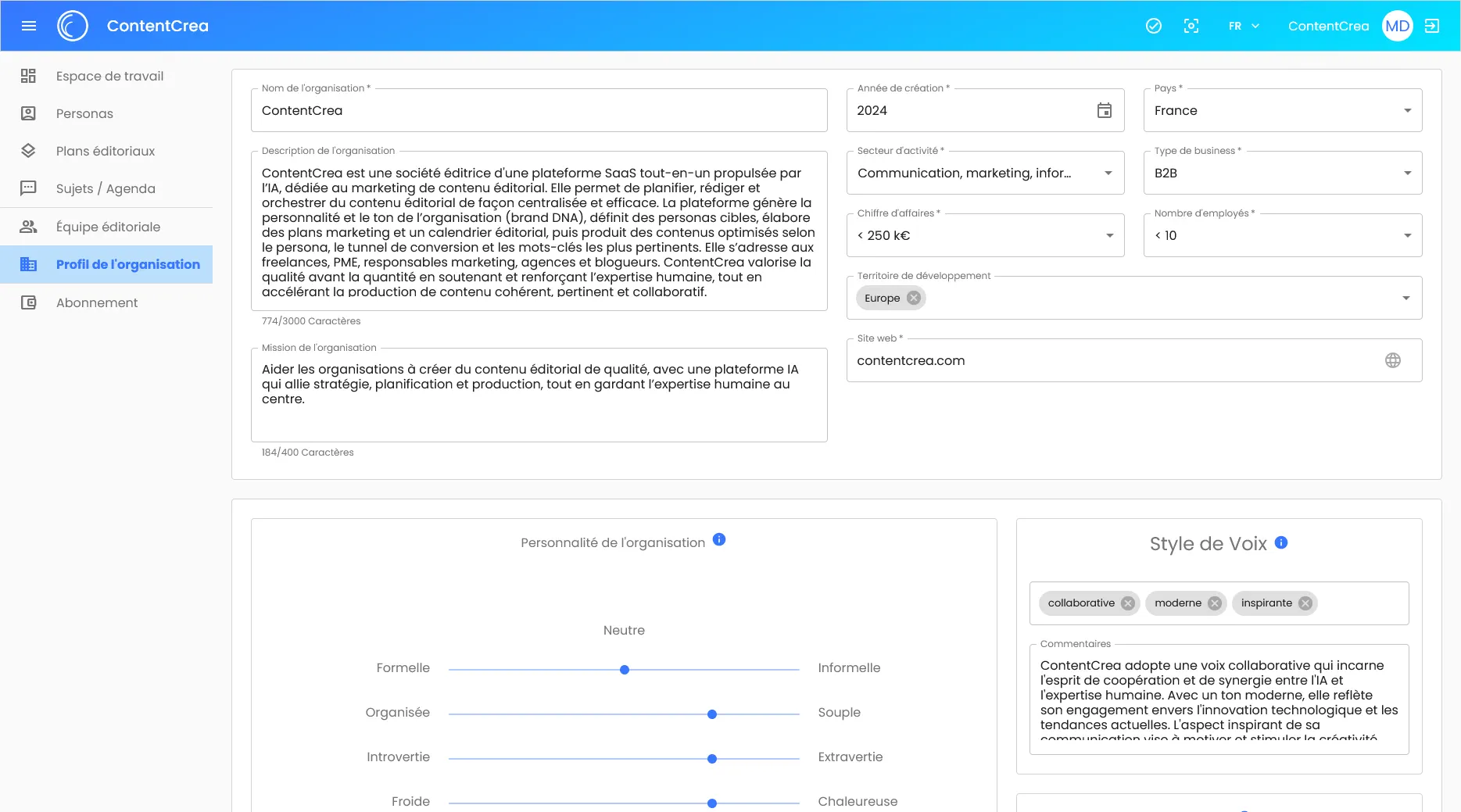The image size is (1461, 812).
Task: Remove the Europe territory chip
Action: [913, 298]
